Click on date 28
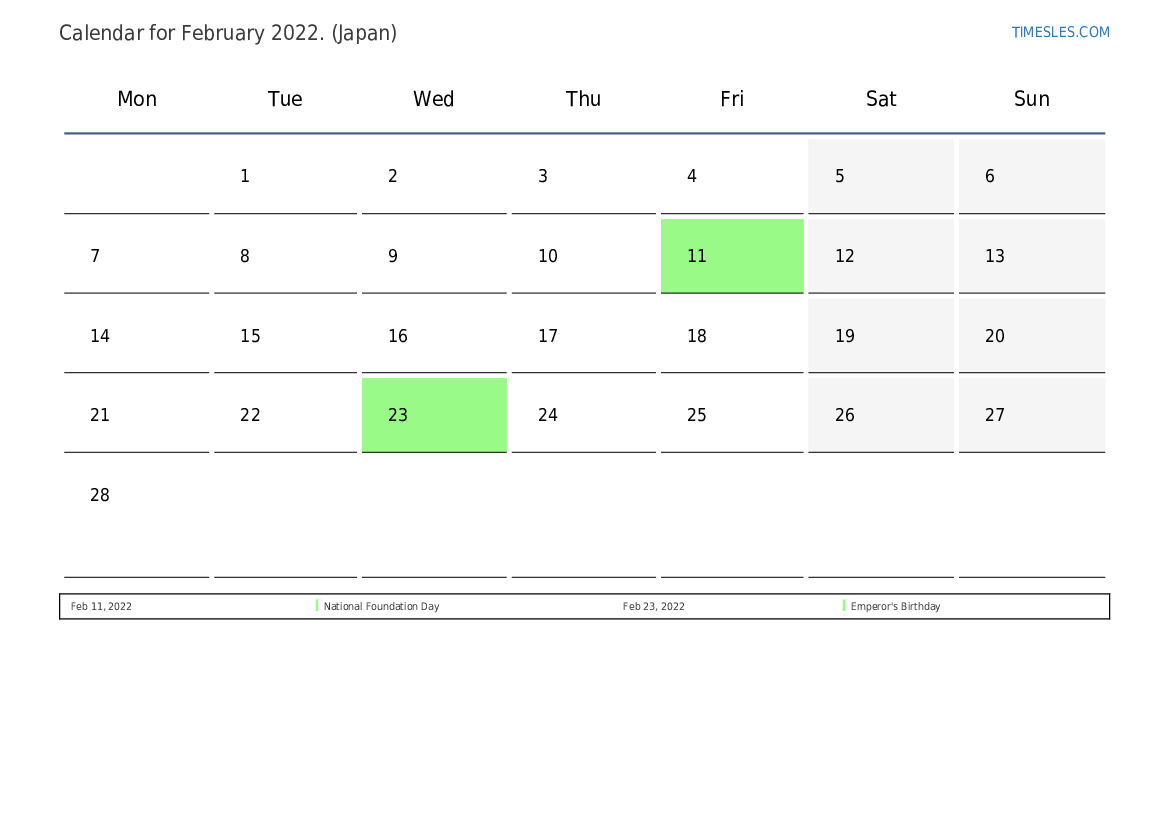Viewport: 1169px width, 827px height. 100,495
